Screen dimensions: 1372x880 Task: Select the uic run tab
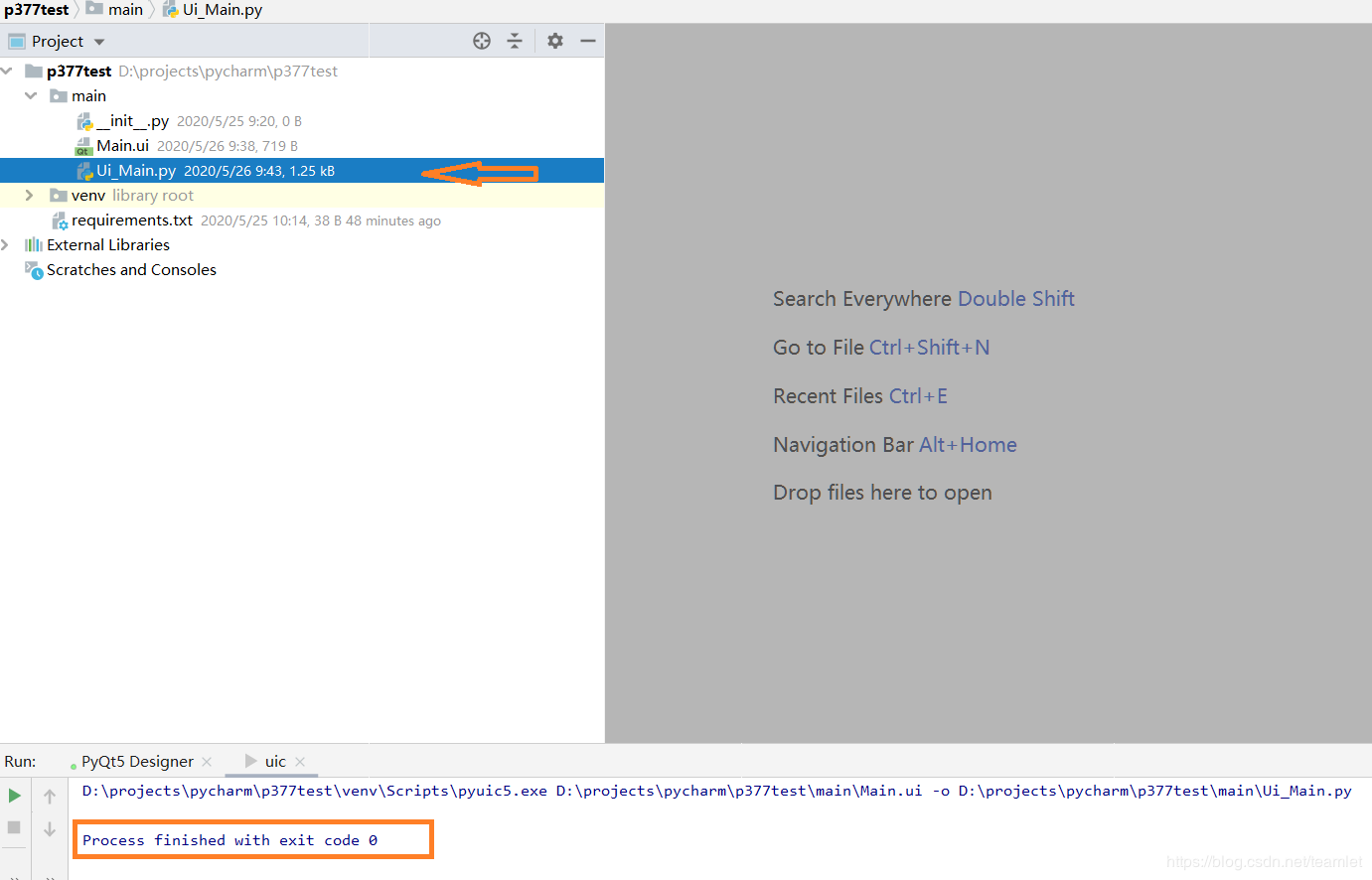(x=274, y=762)
